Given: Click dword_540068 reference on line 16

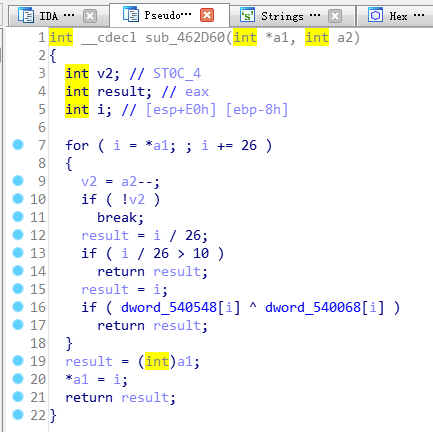Looking at the screenshot, I should point(313,307).
